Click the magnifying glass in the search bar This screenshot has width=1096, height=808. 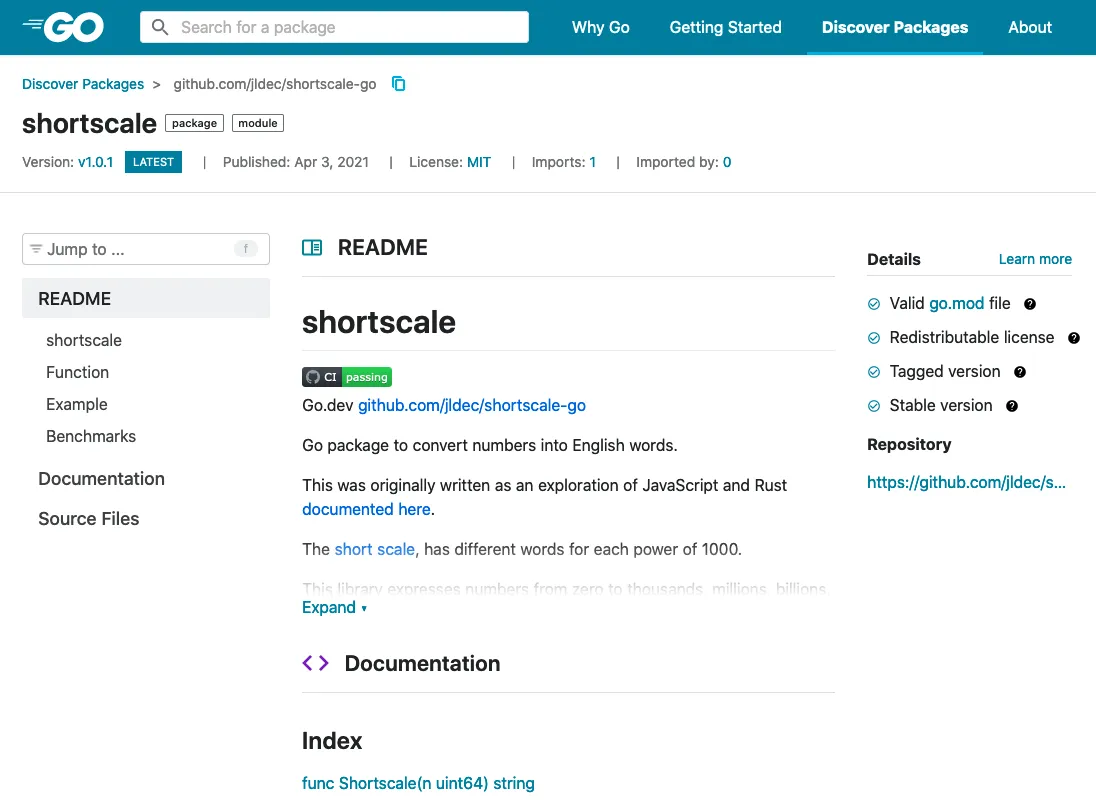point(161,27)
